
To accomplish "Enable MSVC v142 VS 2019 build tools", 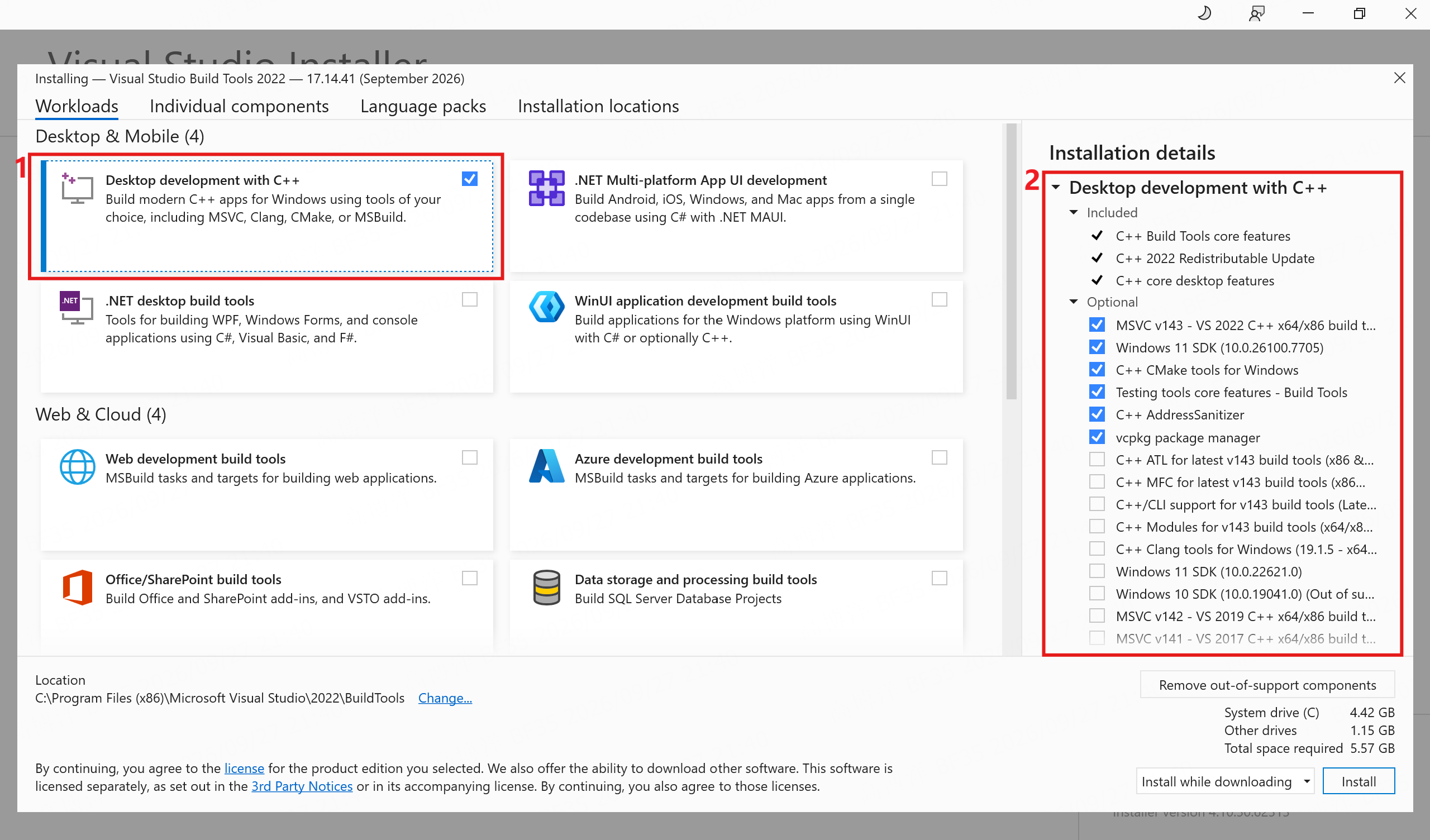I will [x=1097, y=616].
